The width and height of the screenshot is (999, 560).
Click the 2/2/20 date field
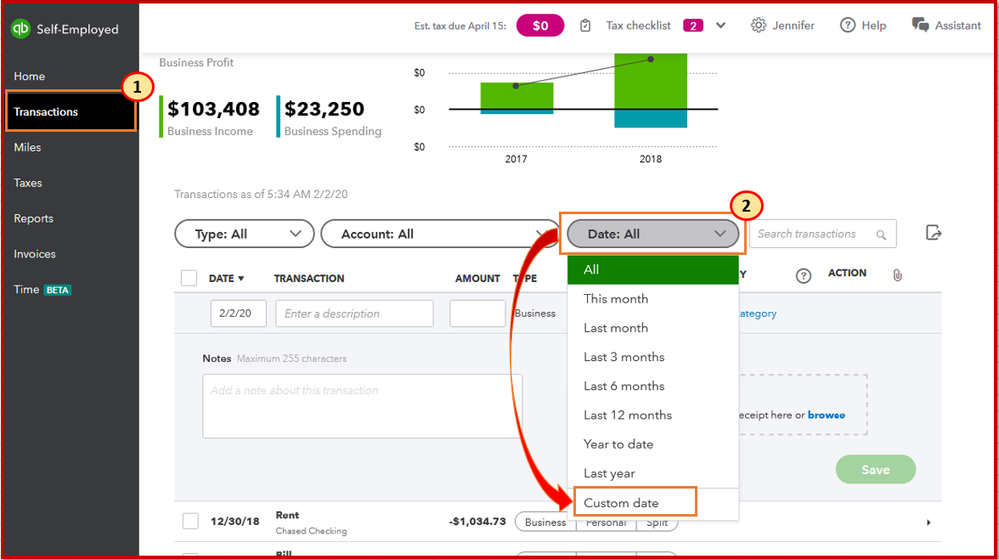point(238,313)
